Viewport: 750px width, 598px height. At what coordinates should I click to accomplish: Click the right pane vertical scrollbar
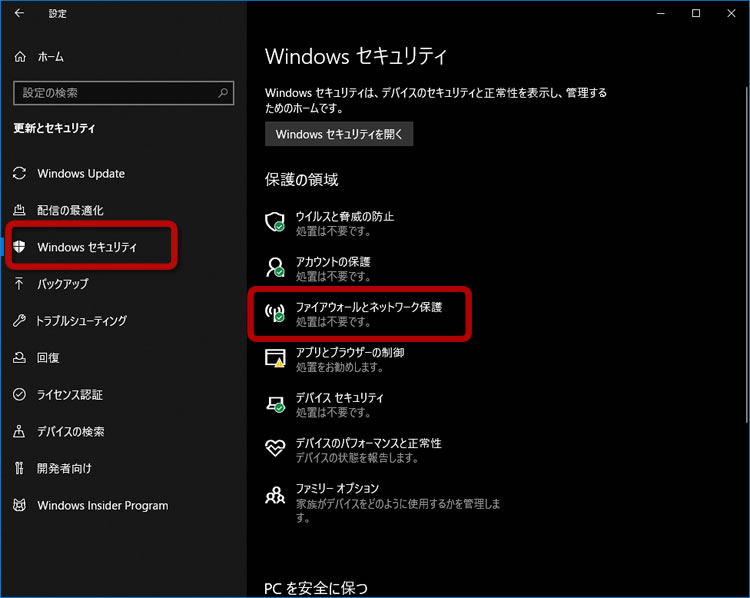pyautogui.click(x=747, y=254)
